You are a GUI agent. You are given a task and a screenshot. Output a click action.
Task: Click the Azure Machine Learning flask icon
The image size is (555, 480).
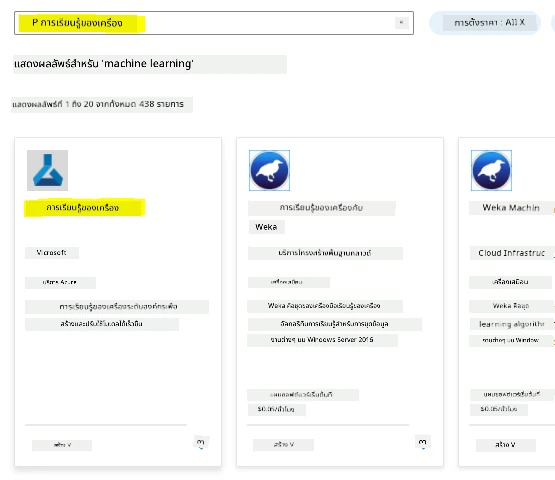(47, 170)
